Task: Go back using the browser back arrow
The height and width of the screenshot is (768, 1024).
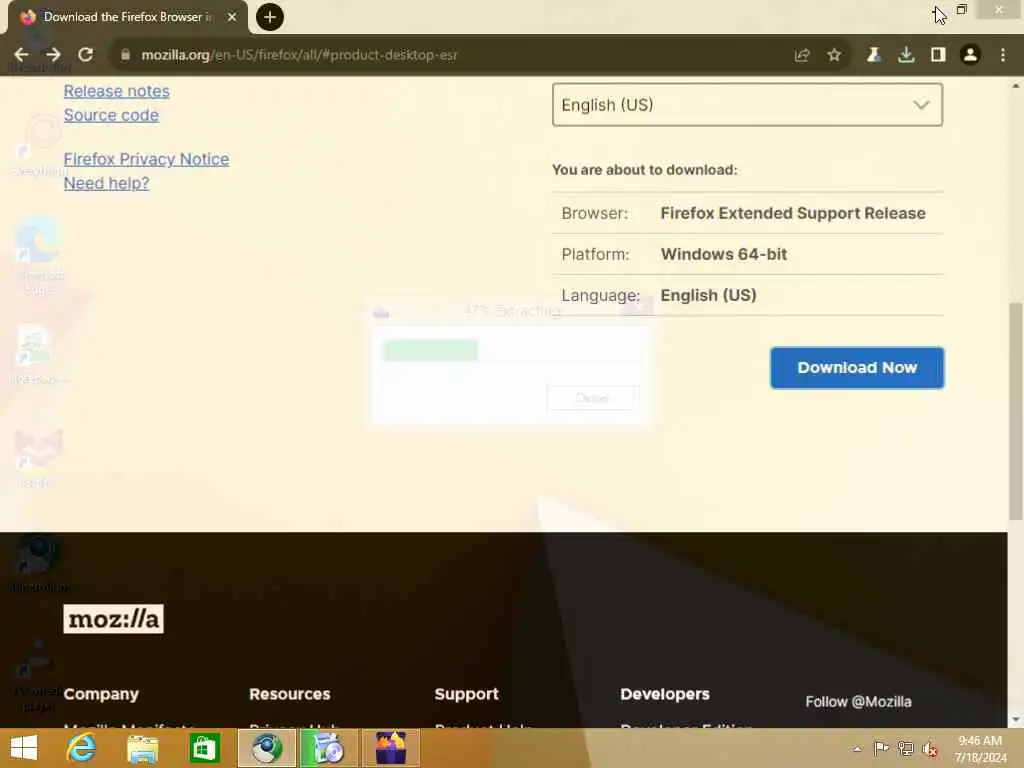Action: point(21,55)
